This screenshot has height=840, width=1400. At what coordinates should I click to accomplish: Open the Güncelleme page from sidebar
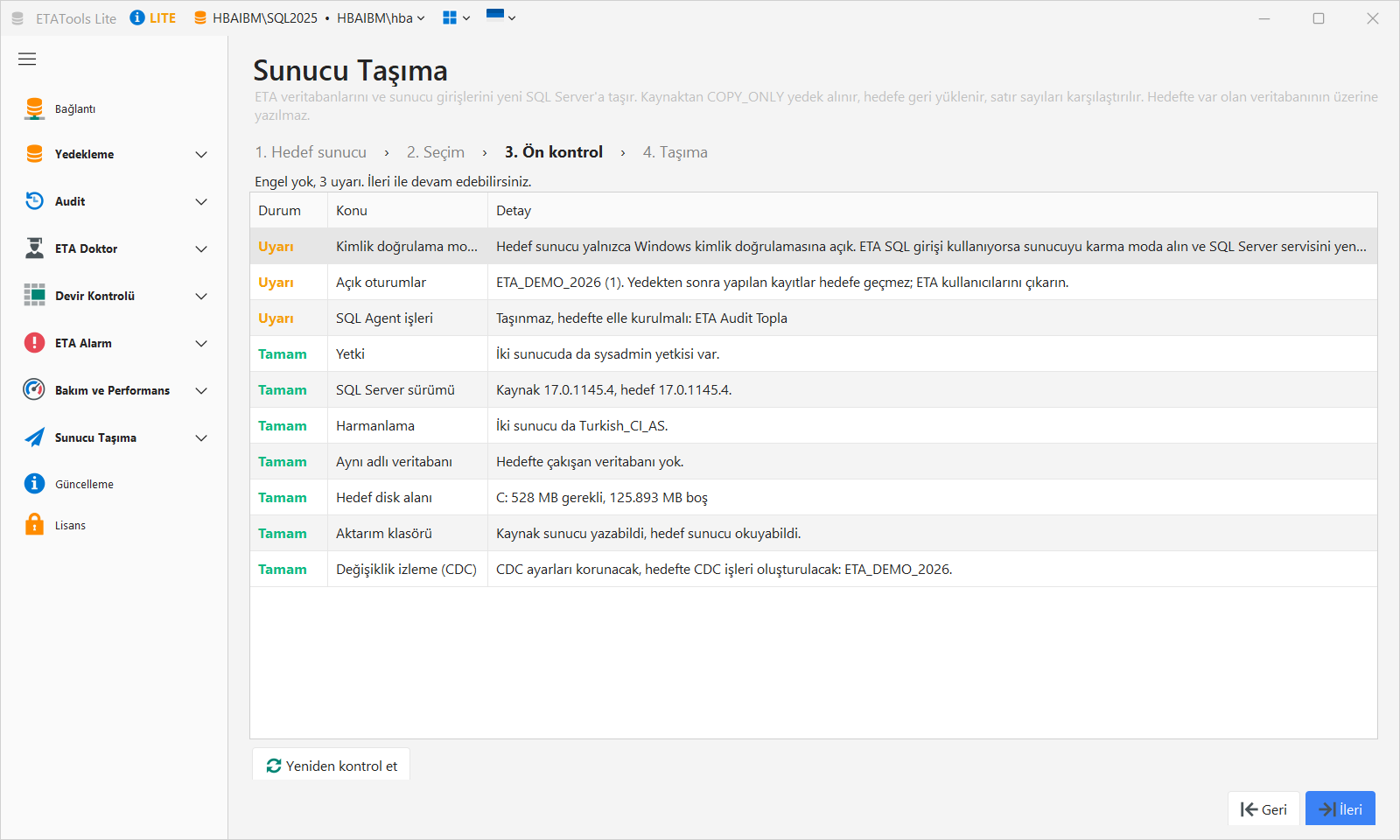click(x=84, y=484)
